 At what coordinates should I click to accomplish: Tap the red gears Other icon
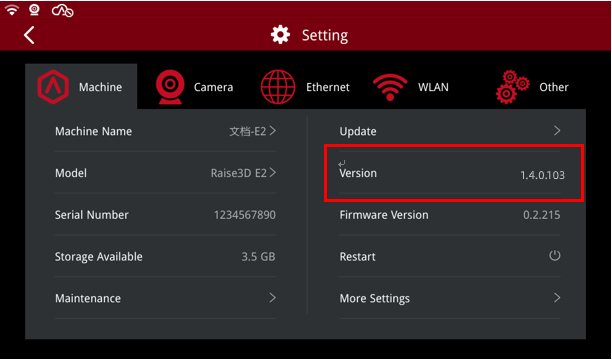512,87
